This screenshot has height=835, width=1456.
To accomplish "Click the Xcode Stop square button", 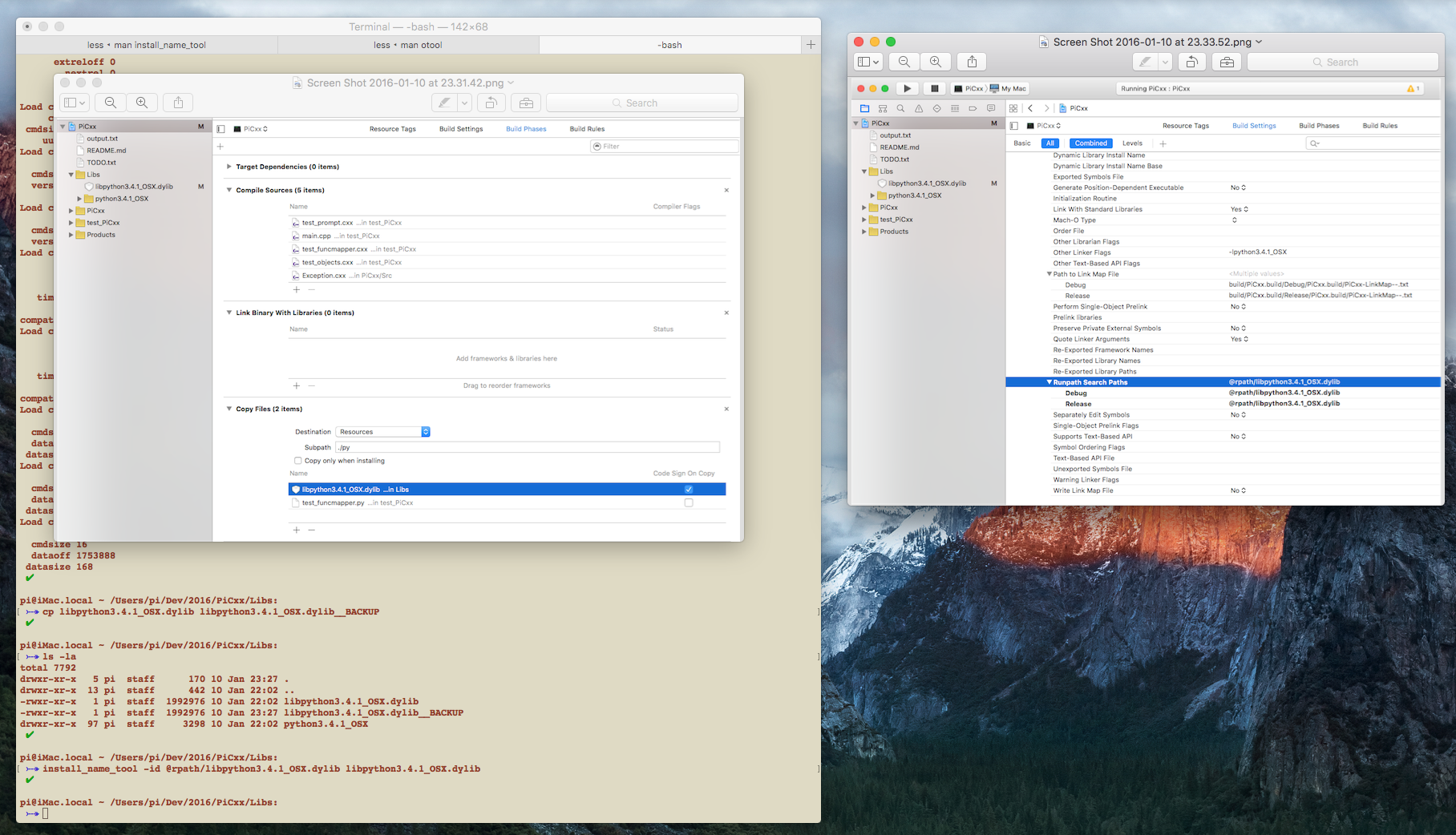I will tap(934, 88).
